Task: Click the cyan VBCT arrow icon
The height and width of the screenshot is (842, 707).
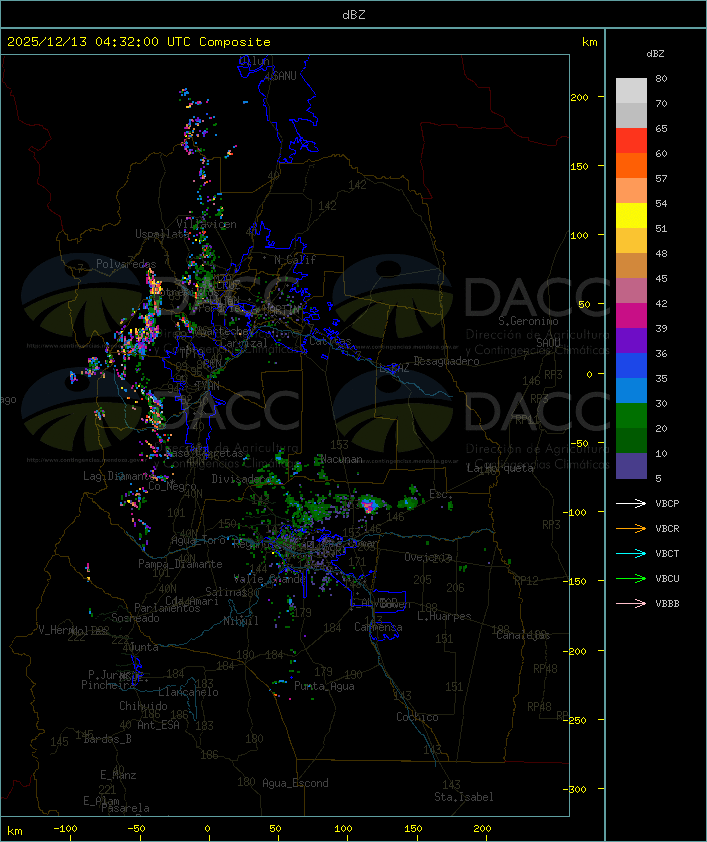Action: pyautogui.click(x=631, y=553)
